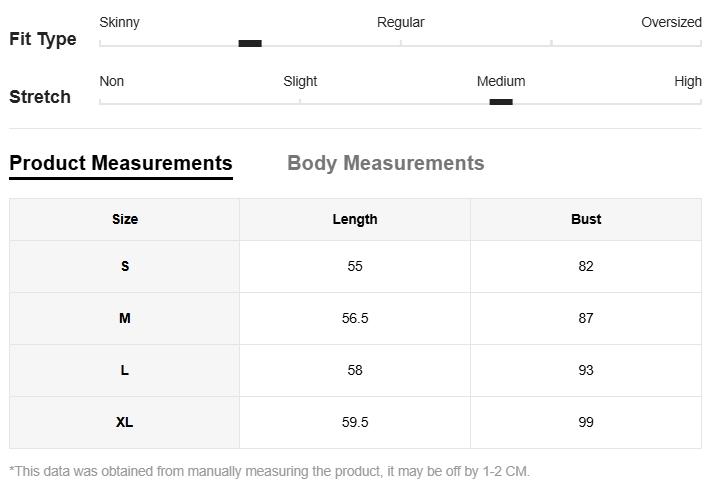The height and width of the screenshot is (491, 712).
Task: Click the Fit Type slider marker
Action: click(250, 43)
